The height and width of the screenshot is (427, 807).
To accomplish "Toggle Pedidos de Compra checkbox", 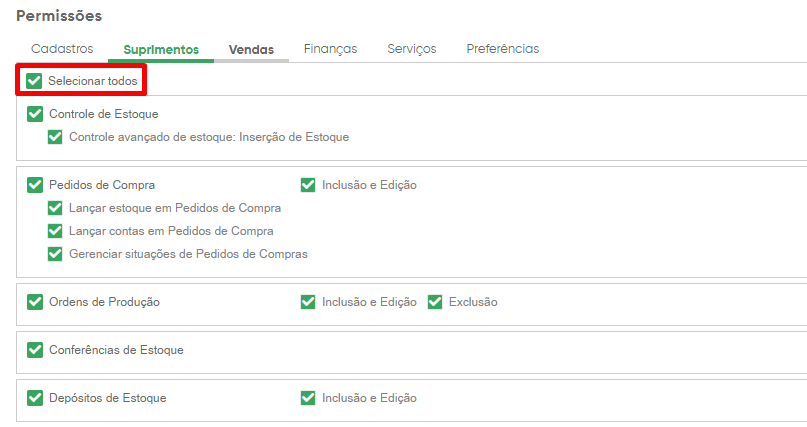I will [35, 185].
